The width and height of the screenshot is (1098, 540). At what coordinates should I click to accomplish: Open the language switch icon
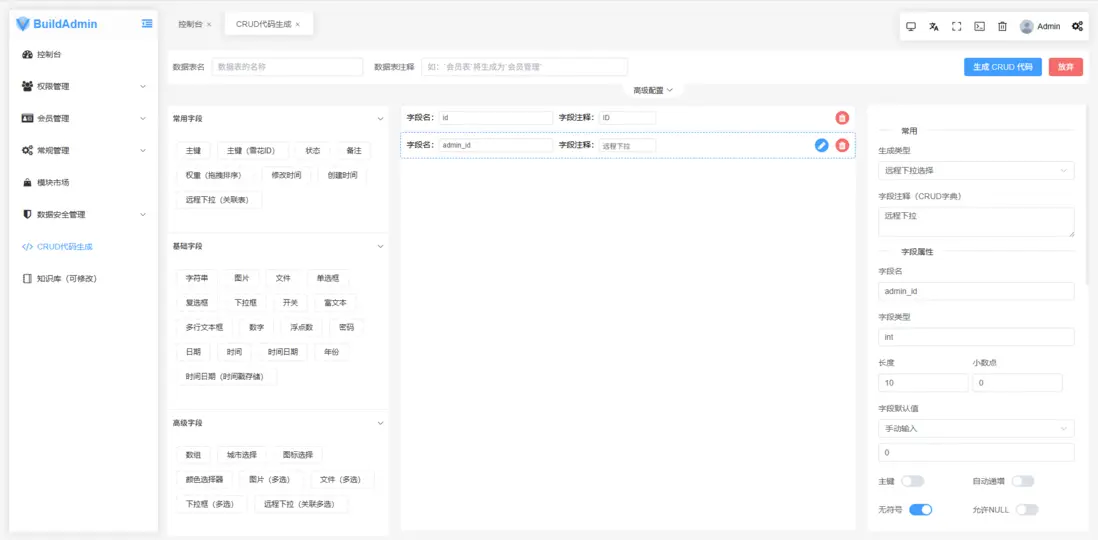pos(933,27)
